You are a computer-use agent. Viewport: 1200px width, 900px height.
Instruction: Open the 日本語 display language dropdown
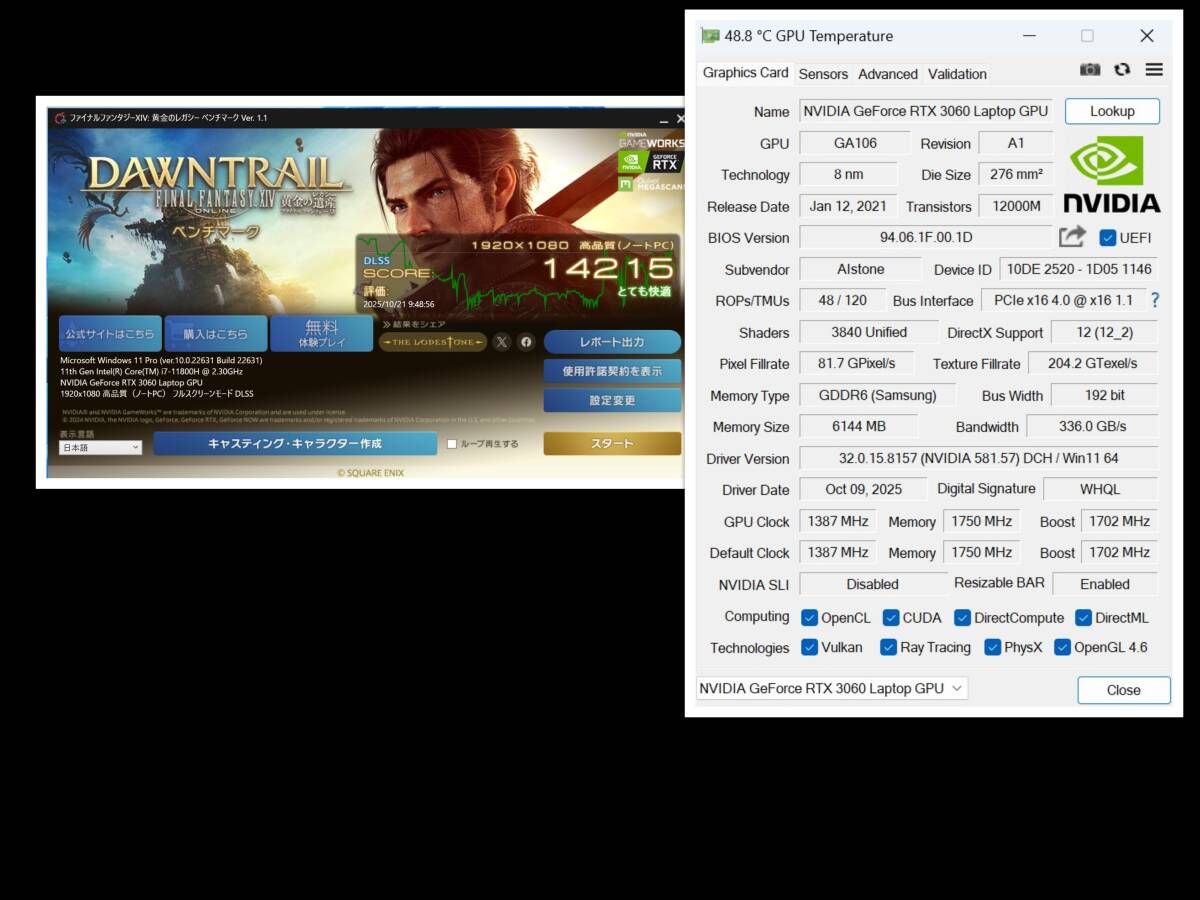tap(101, 448)
